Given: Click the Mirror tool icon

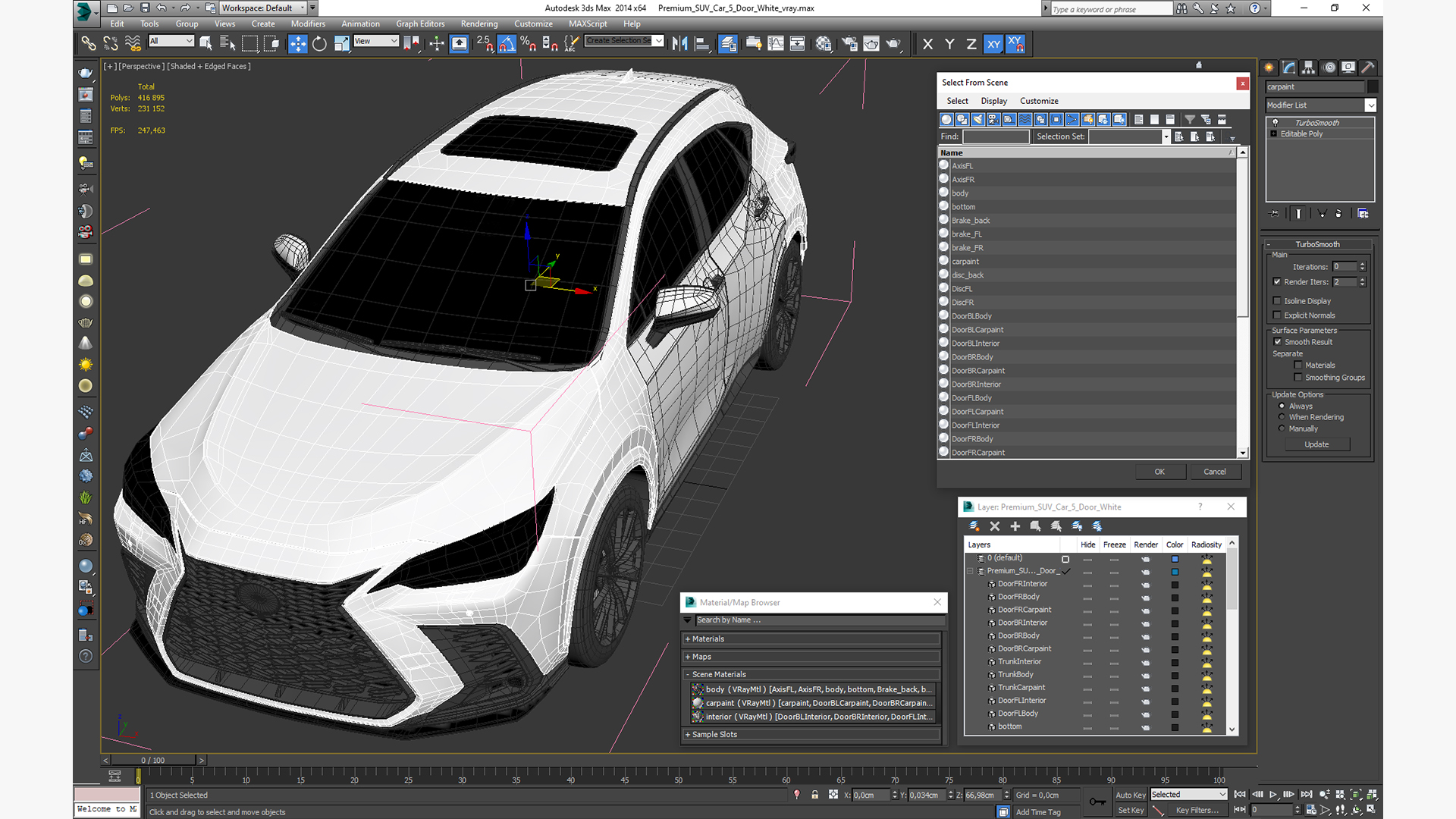Looking at the screenshot, I should pyautogui.click(x=680, y=44).
